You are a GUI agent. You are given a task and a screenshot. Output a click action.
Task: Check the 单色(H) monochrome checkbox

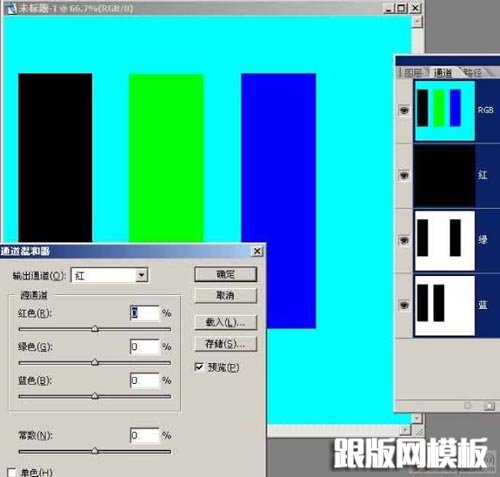pyautogui.click(x=12, y=473)
